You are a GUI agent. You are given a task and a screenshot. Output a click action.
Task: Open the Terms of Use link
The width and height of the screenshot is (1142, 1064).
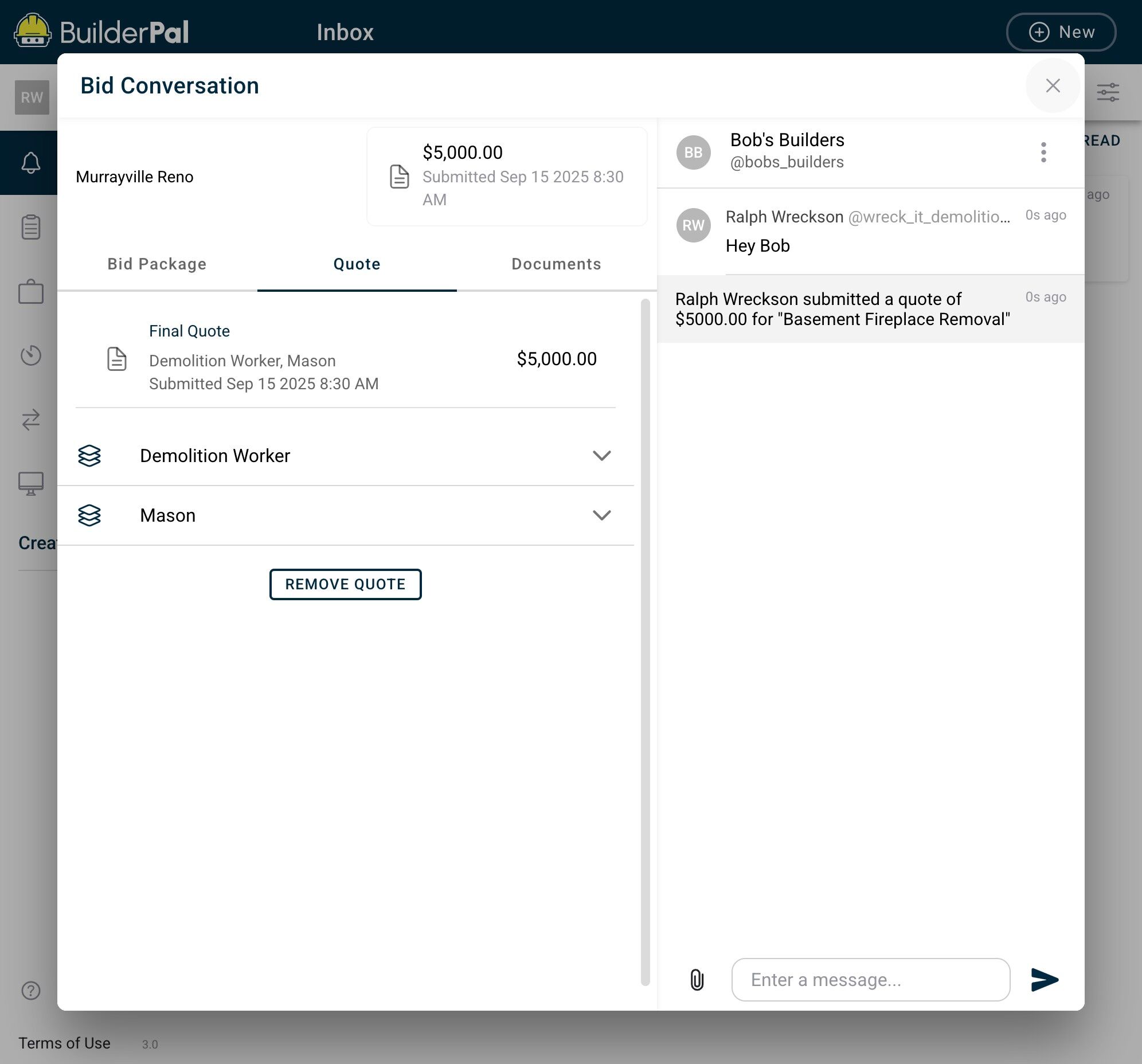(64, 1043)
